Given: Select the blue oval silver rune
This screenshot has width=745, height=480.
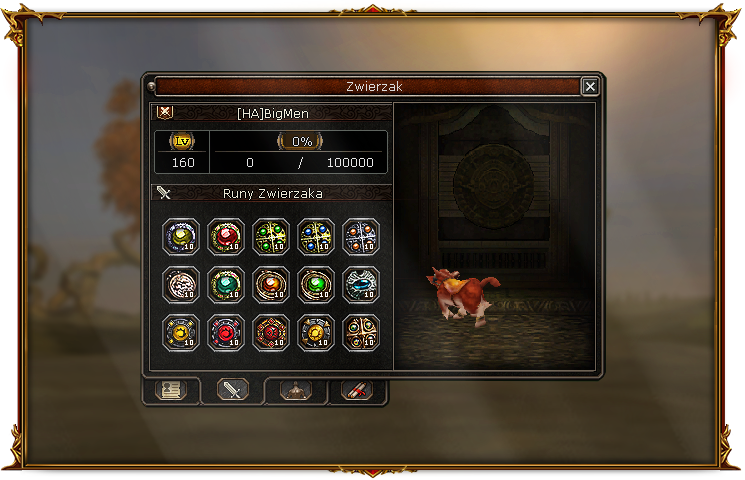Looking at the screenshot, I should click(361, 285).
